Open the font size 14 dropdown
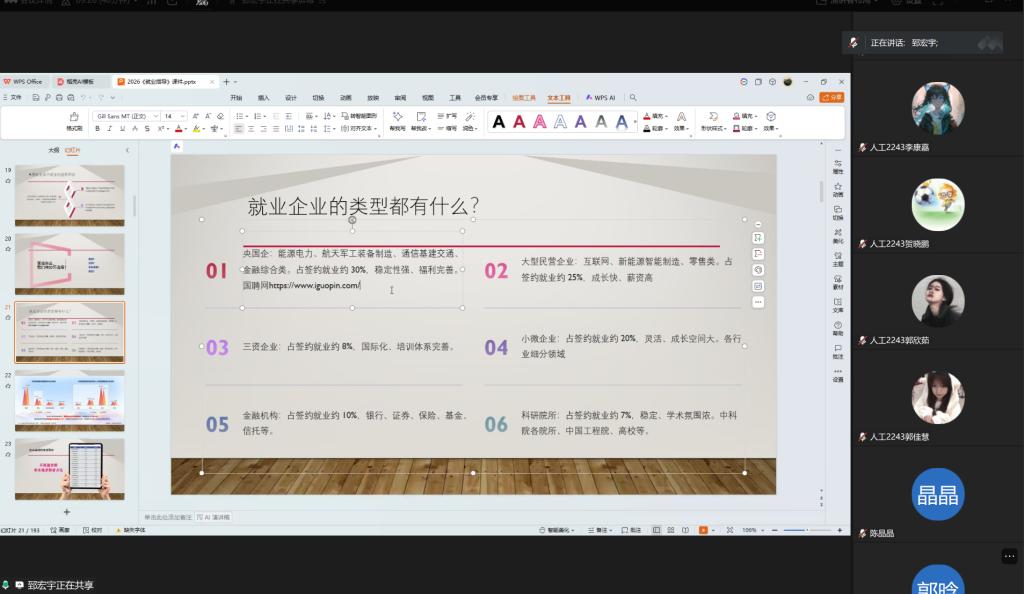This screenshot has width=1024, height=594. pyautogui.click(x=183, y=116)
